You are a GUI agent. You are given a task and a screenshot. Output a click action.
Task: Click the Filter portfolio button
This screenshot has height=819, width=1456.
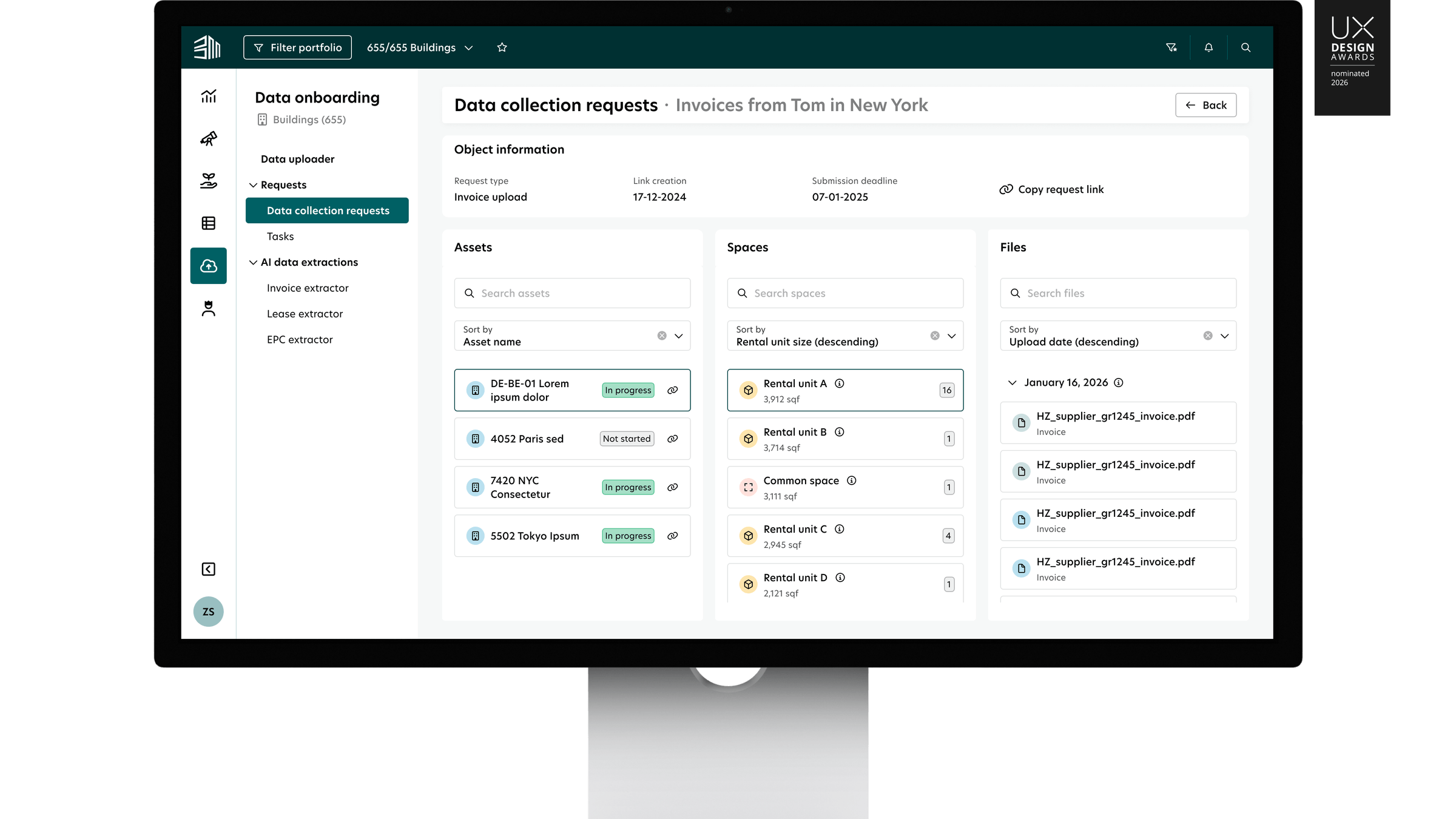(297, 47)
